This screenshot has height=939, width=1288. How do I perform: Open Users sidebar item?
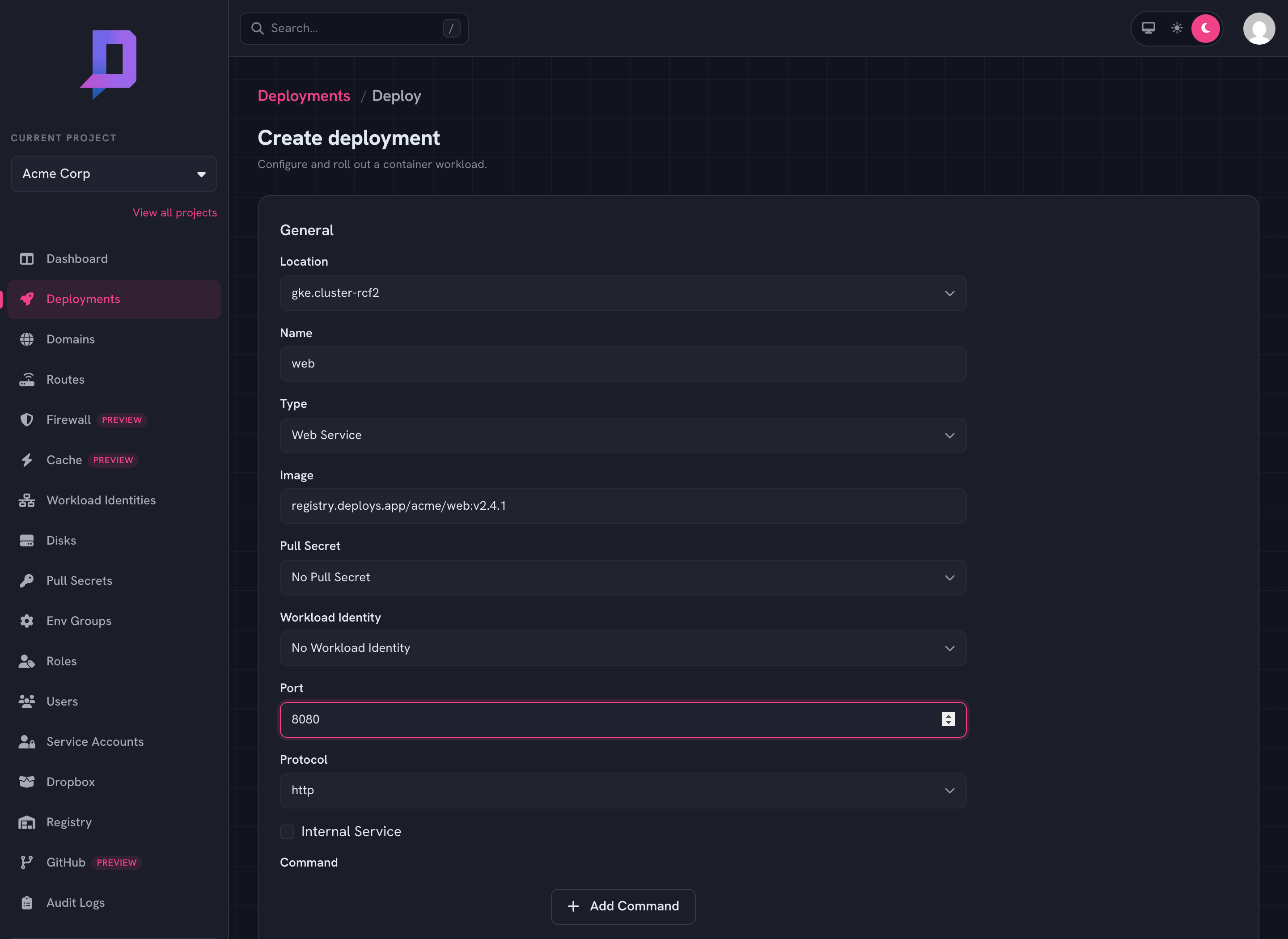click(114, 702)
